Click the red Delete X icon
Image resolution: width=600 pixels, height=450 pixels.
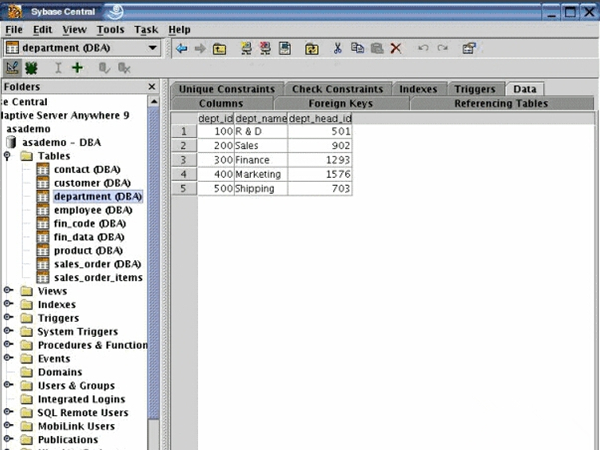[396, 48]
